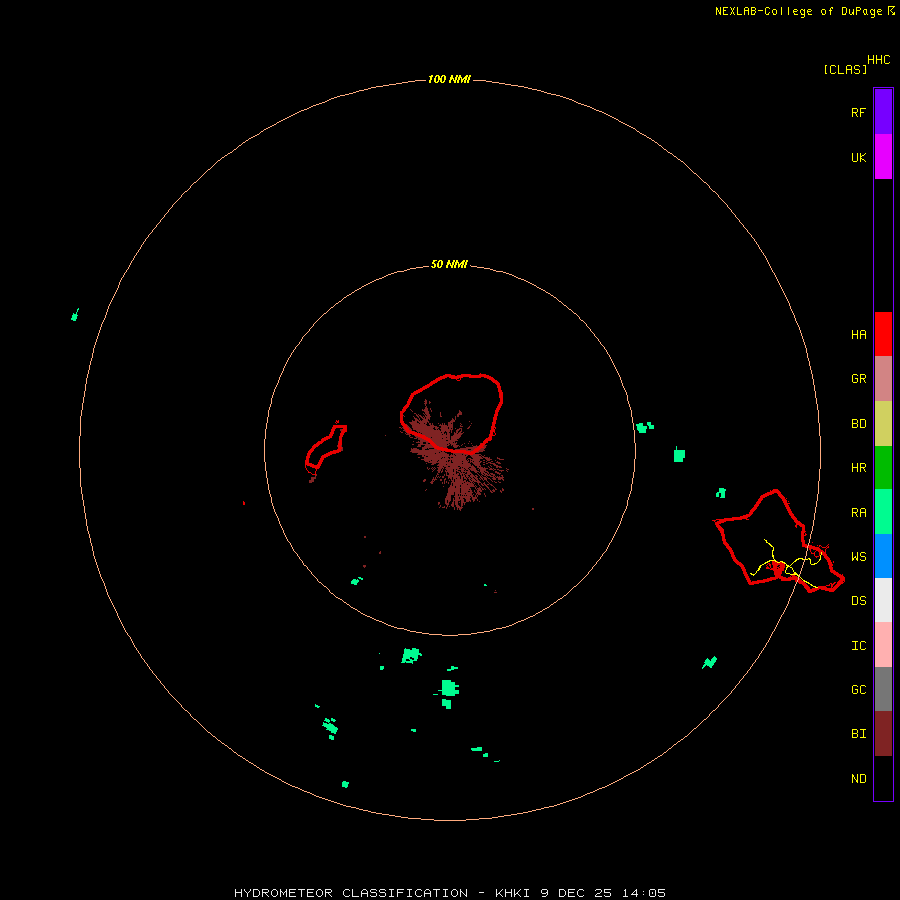Click the BI legend label text

[x=859, y=734]
